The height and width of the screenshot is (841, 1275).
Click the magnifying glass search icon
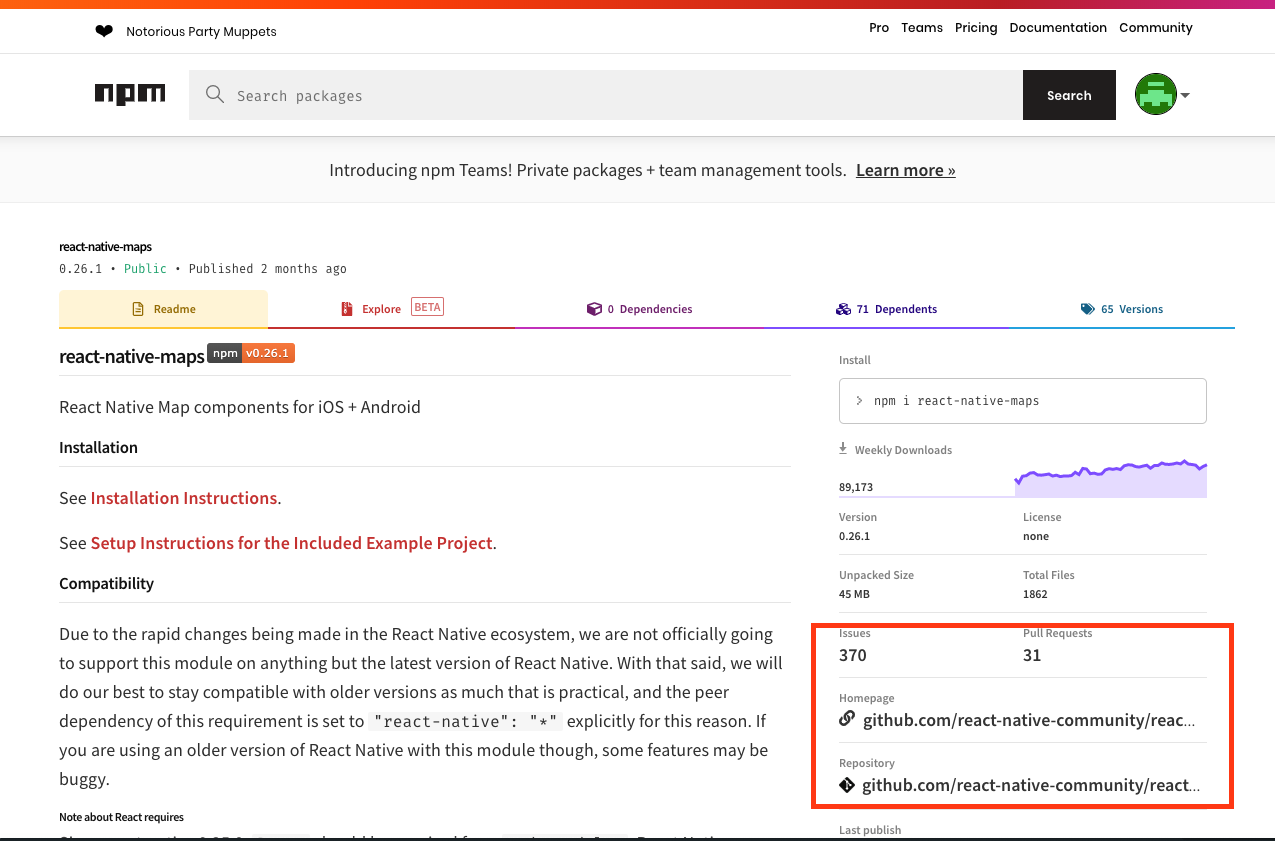point(214,95)
